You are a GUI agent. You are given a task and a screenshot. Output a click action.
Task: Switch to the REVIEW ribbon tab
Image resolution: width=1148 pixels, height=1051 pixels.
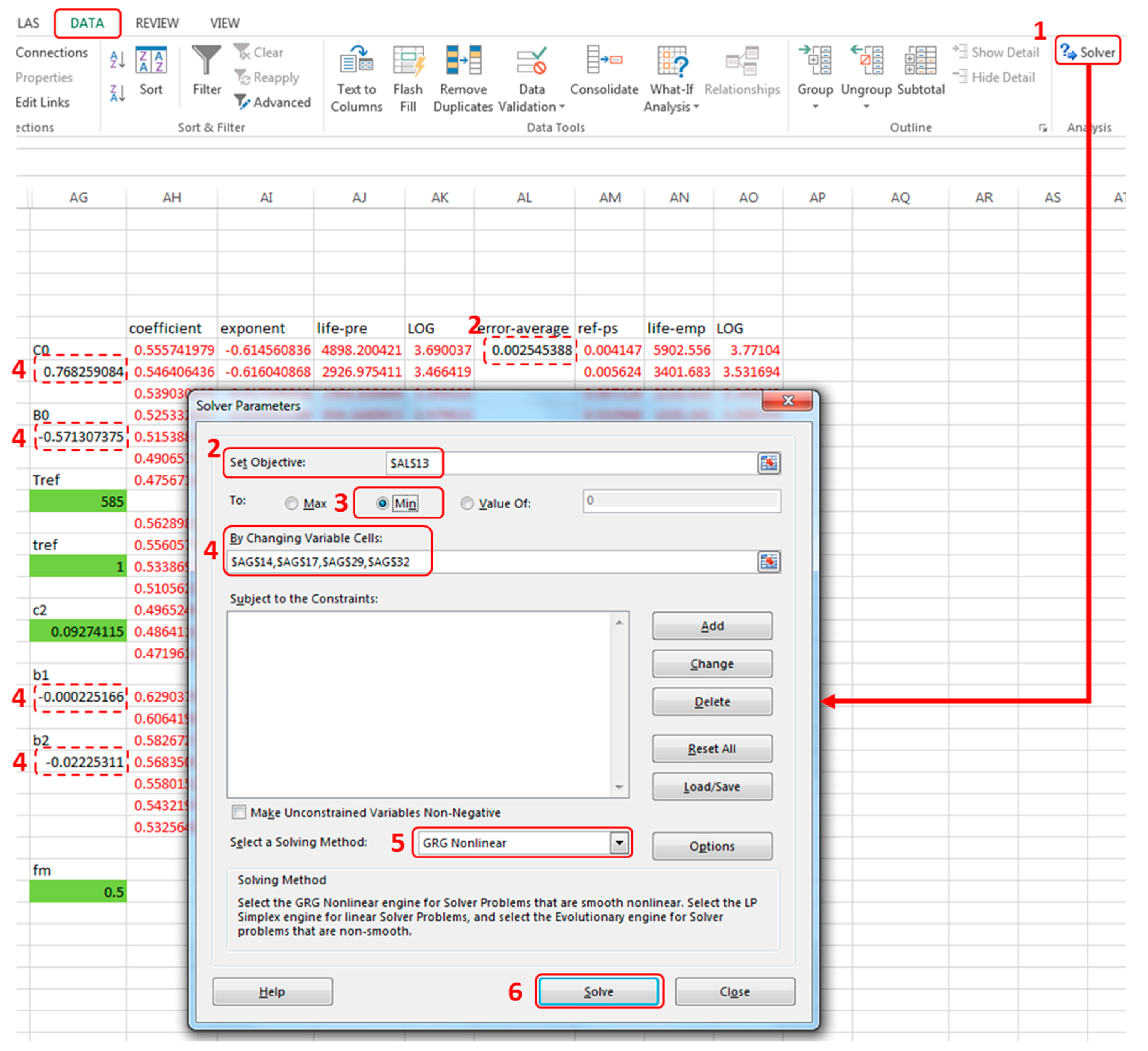click(x=157, y=23)
